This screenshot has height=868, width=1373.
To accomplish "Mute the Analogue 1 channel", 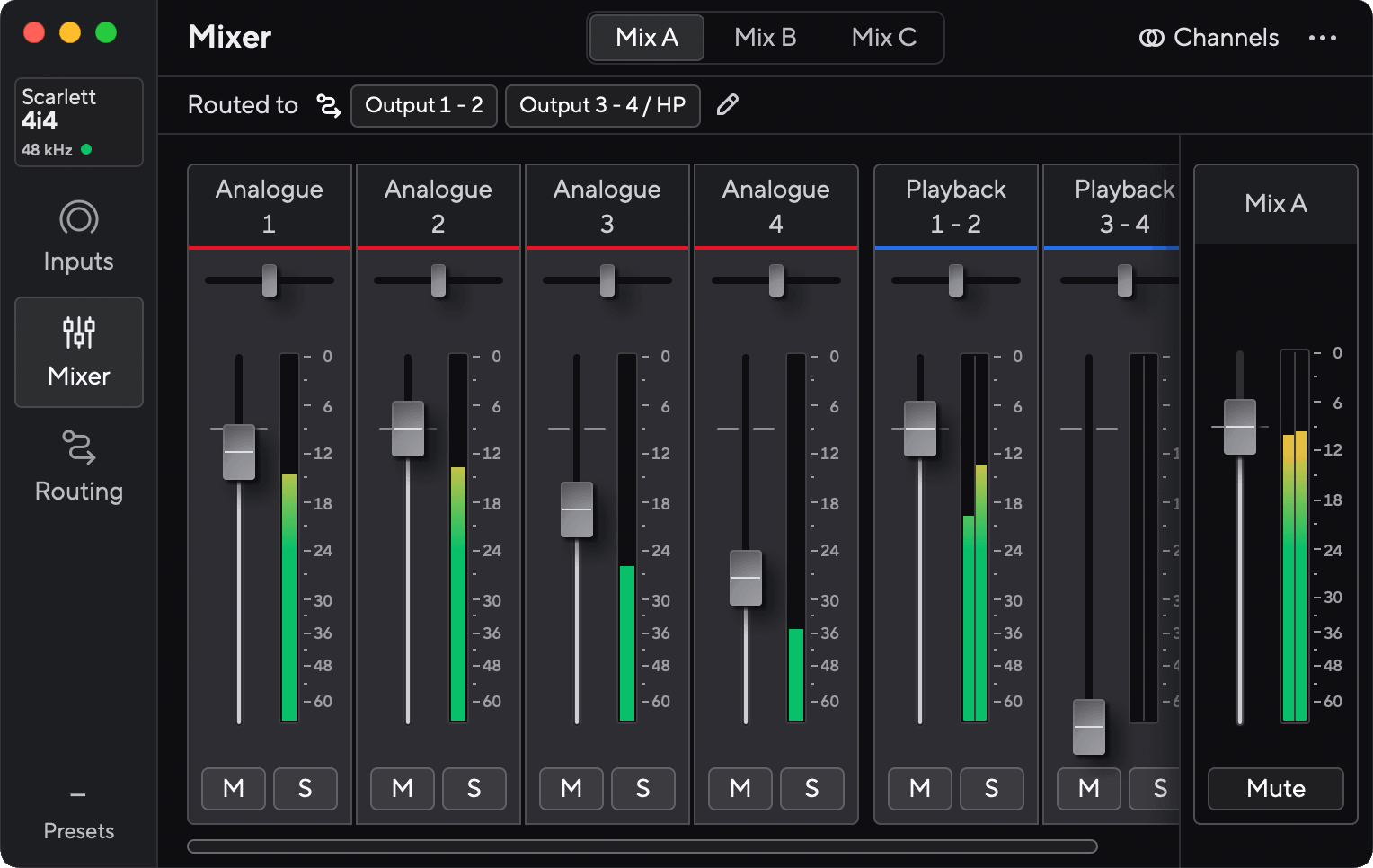I will click(234, 789).
